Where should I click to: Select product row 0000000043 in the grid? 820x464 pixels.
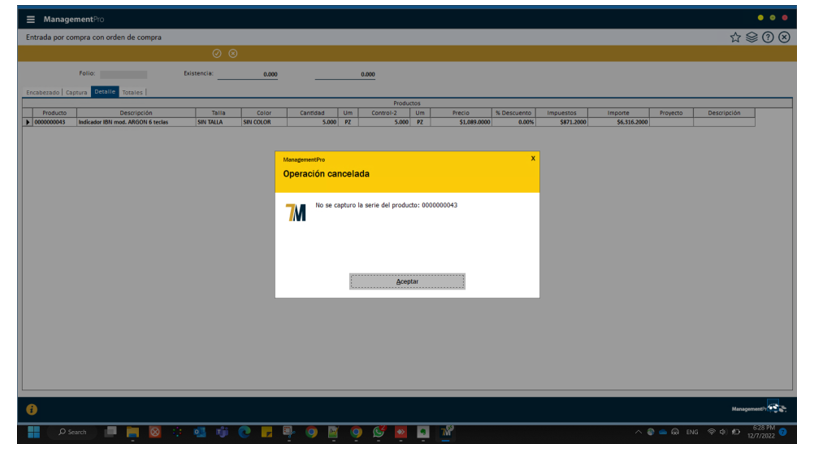tap(55, 122)
